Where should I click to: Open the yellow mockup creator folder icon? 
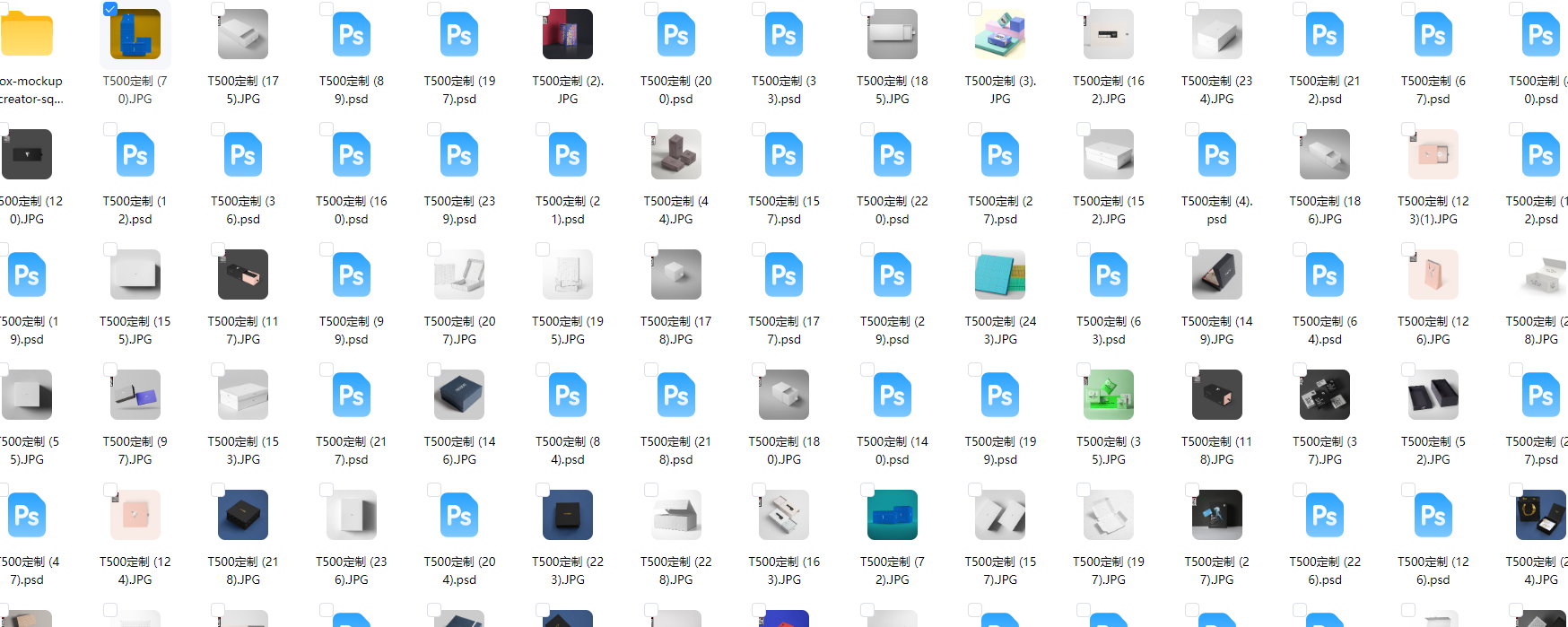26,35
